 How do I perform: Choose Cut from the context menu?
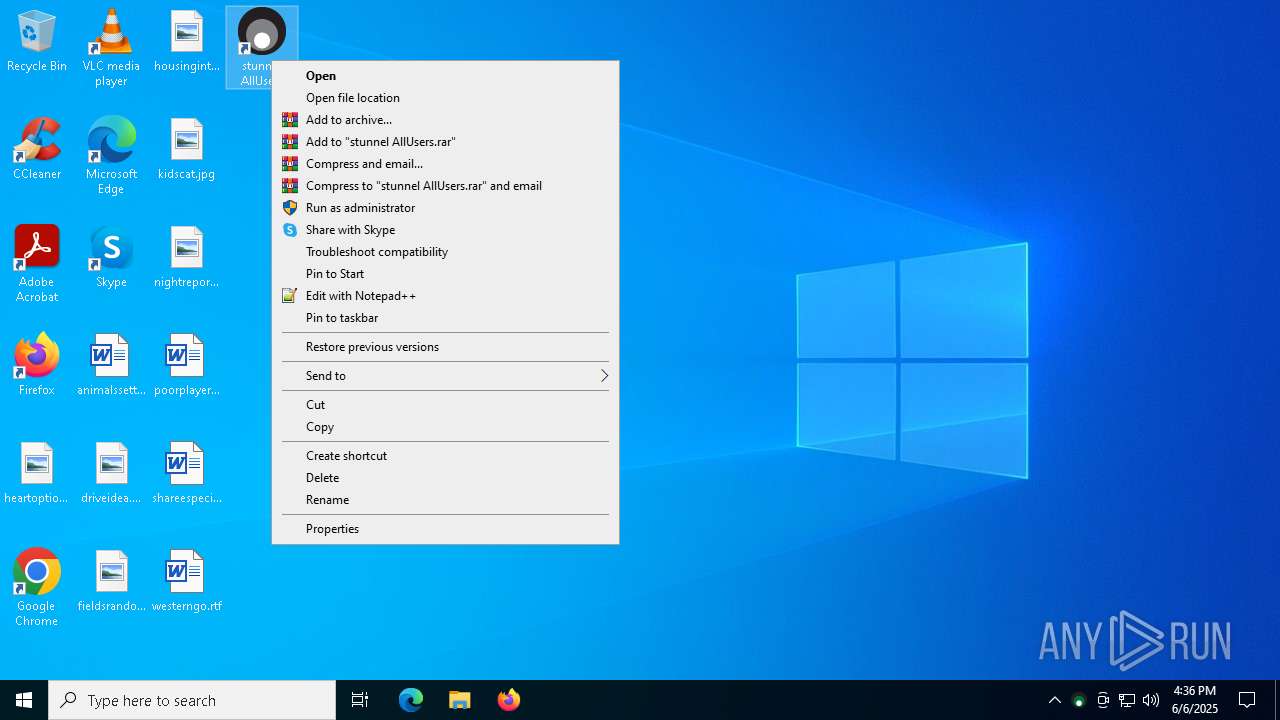coord(445,405)
